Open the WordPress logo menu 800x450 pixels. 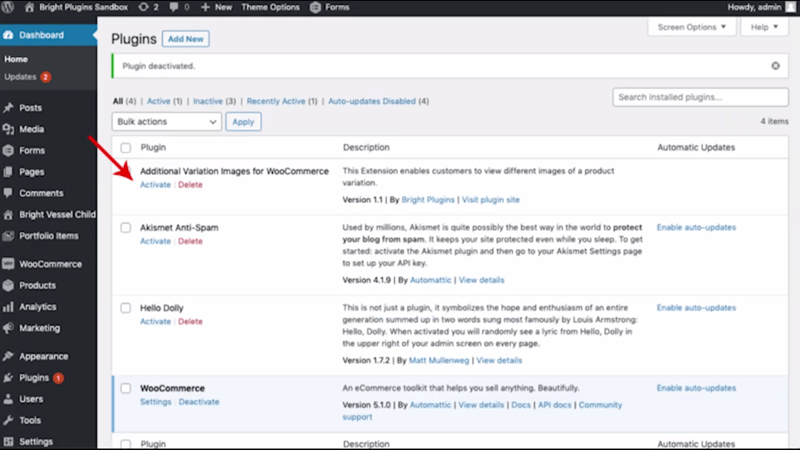click(8, 7)
